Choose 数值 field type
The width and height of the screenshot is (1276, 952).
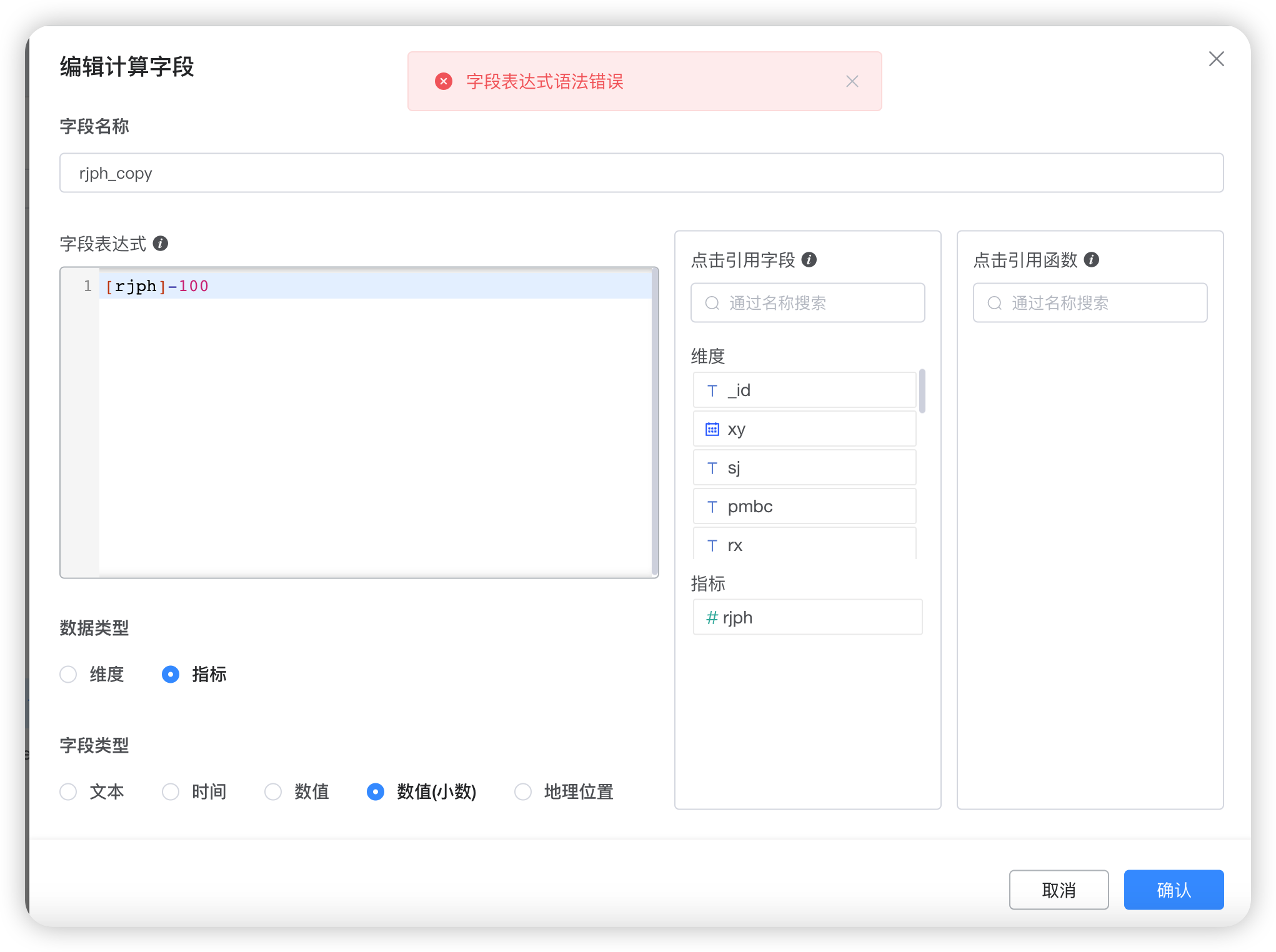click(273, 791)
